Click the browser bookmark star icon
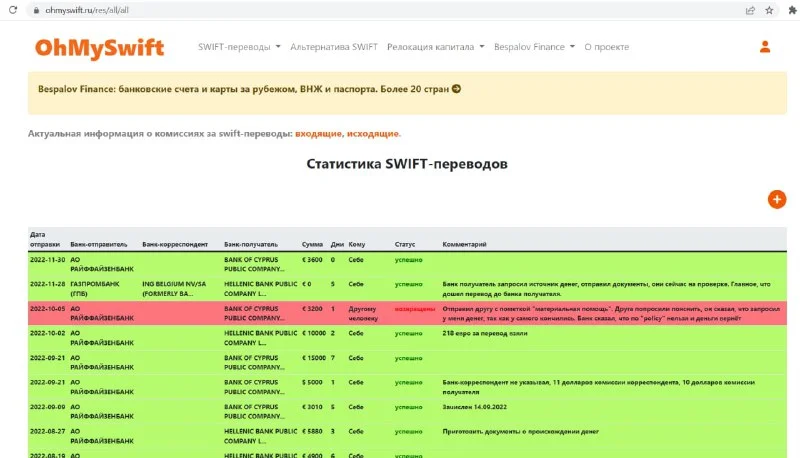This screenshot has height=458, width=800. pyautogui.click(x=769, y=10)
